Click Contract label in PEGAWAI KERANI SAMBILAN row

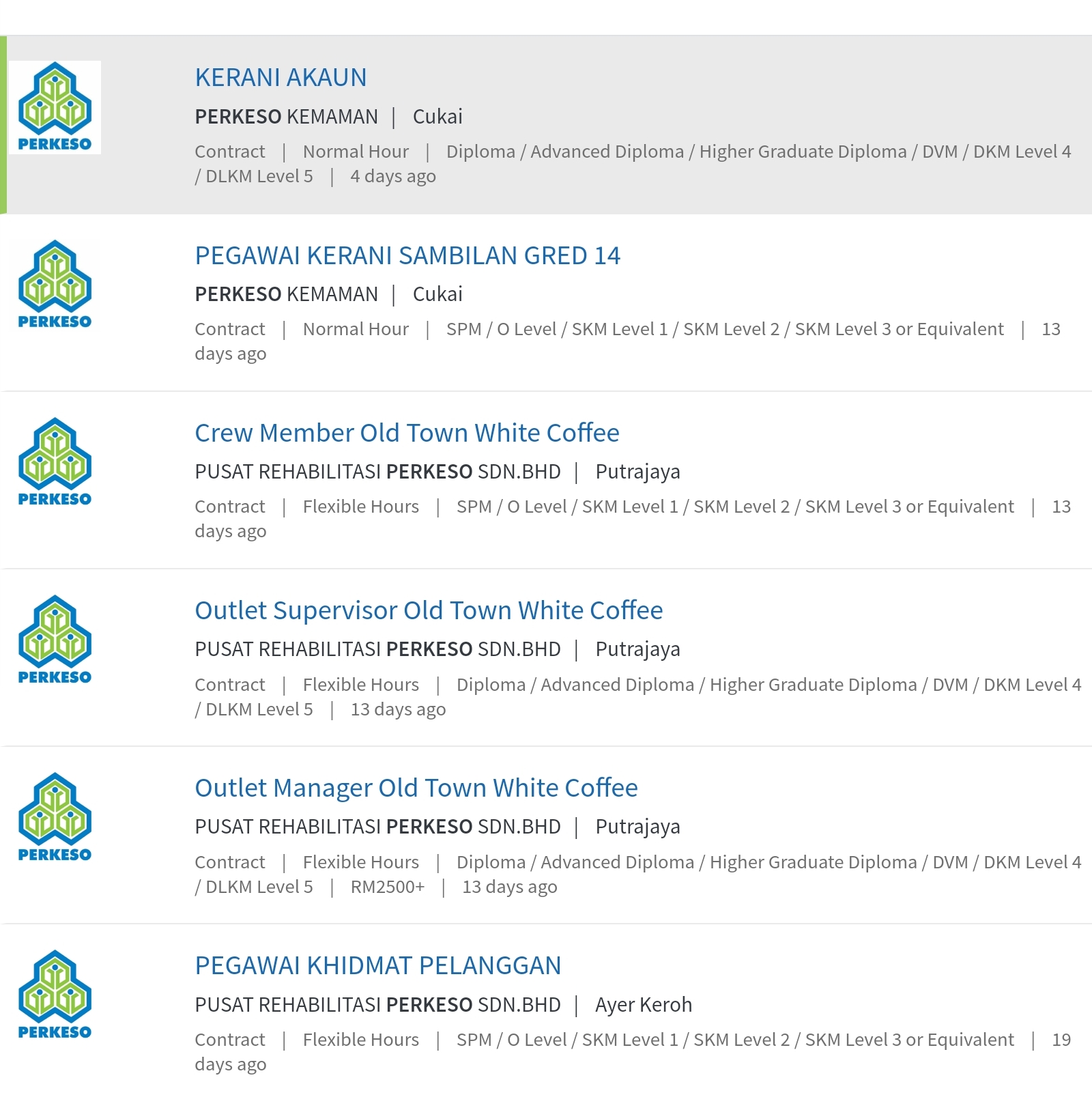click(x=230, y=329)
